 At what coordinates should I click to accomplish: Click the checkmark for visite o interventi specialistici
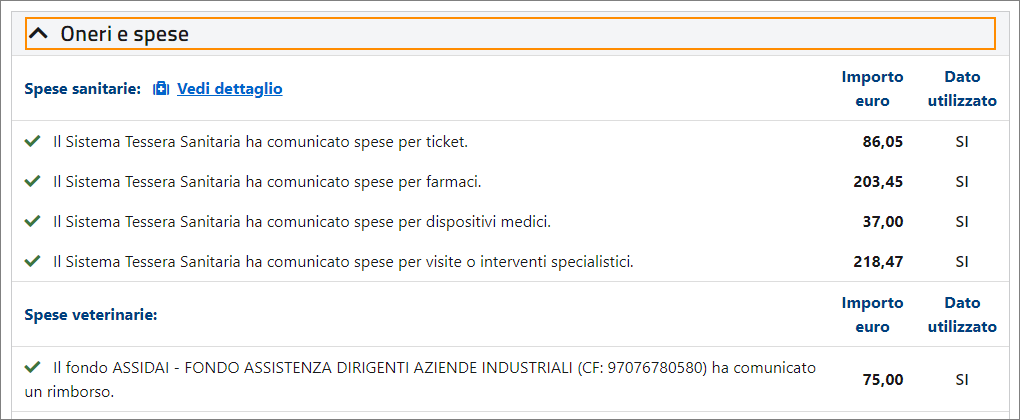[x=33, y=261]
